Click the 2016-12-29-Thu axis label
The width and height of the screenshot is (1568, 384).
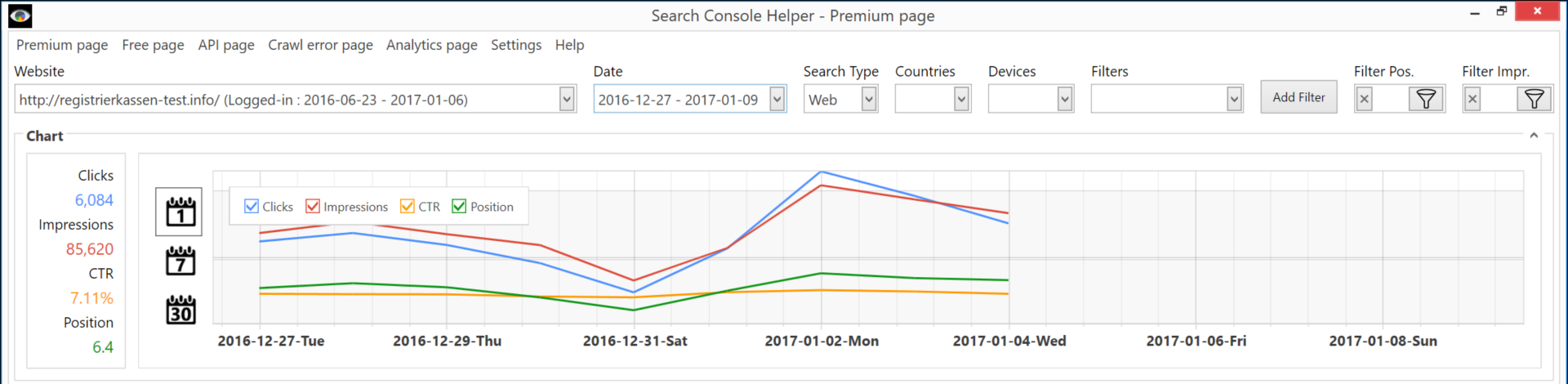click(x=447, y=341)
